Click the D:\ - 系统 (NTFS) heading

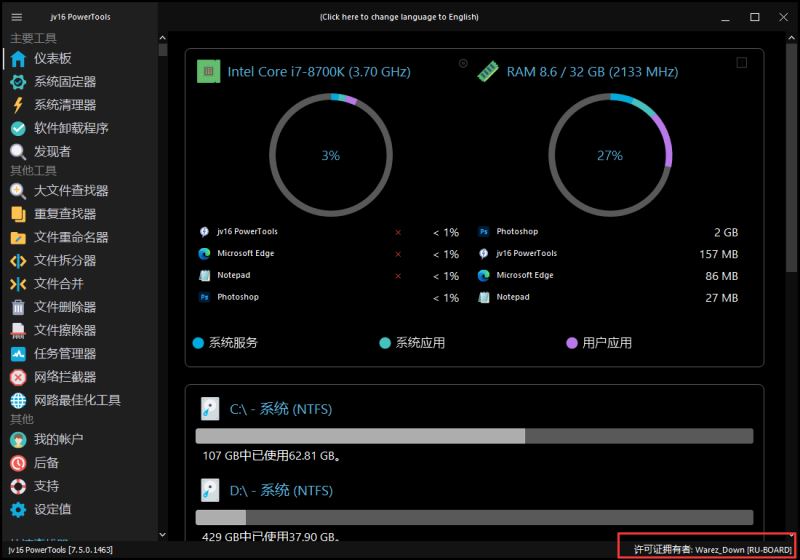281,491
